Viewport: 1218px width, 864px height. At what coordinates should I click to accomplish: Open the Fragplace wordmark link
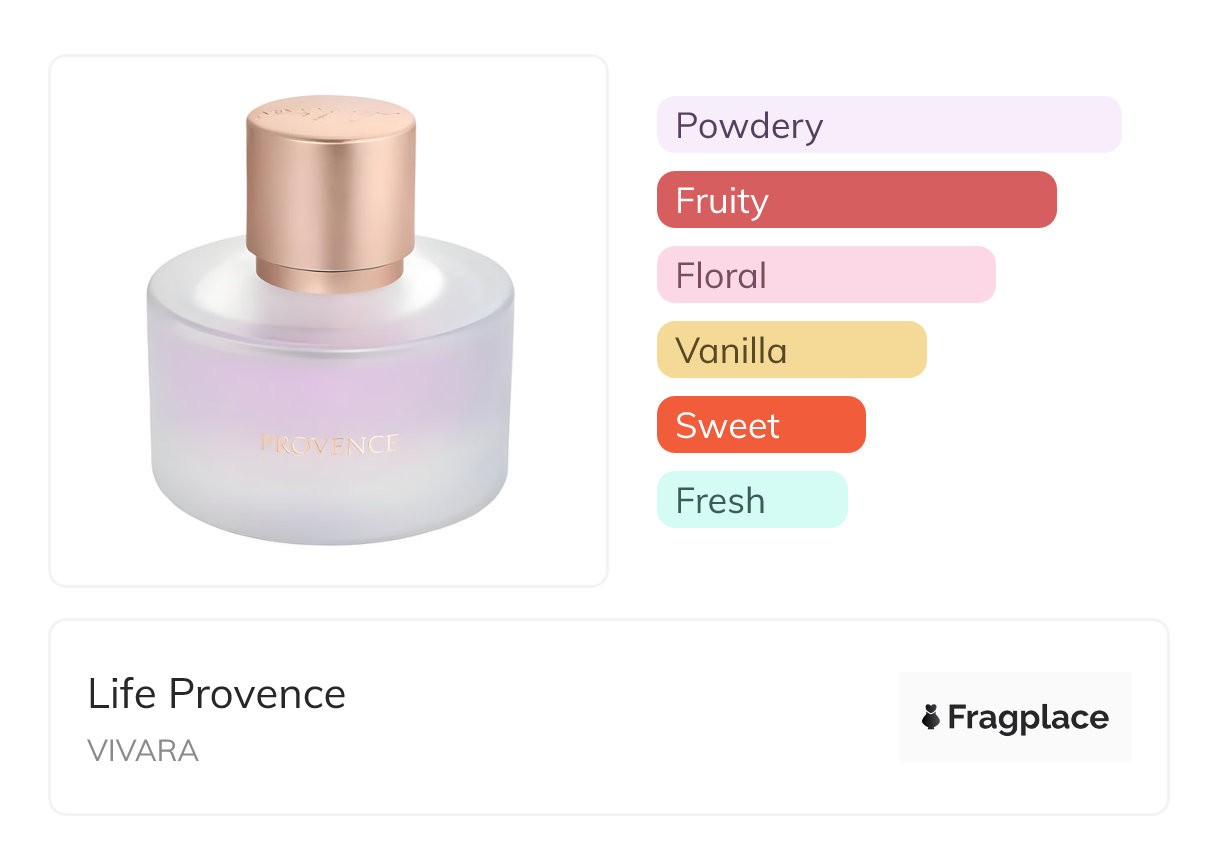(1028, 718)
